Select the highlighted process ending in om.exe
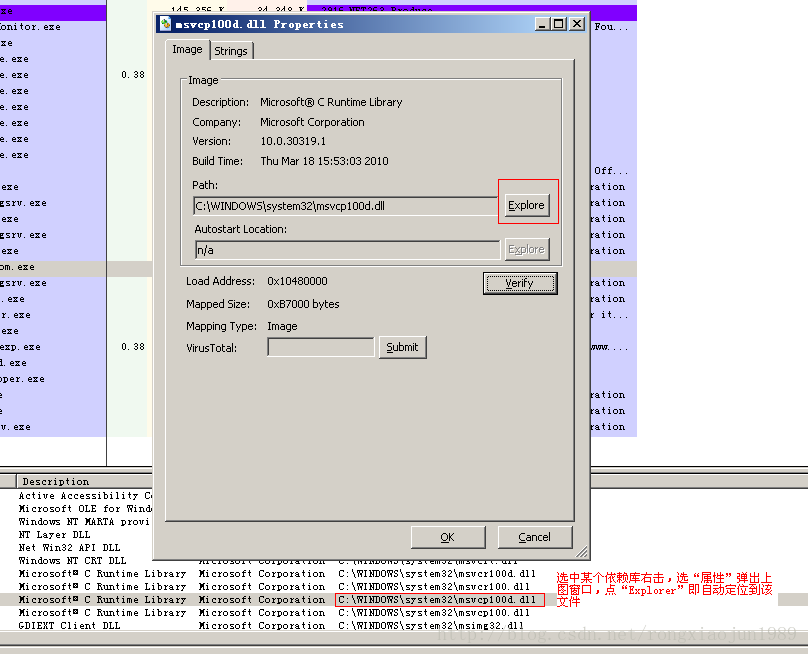Image resolution: width=808 pixels, height=654 pixels. [18, 267]
